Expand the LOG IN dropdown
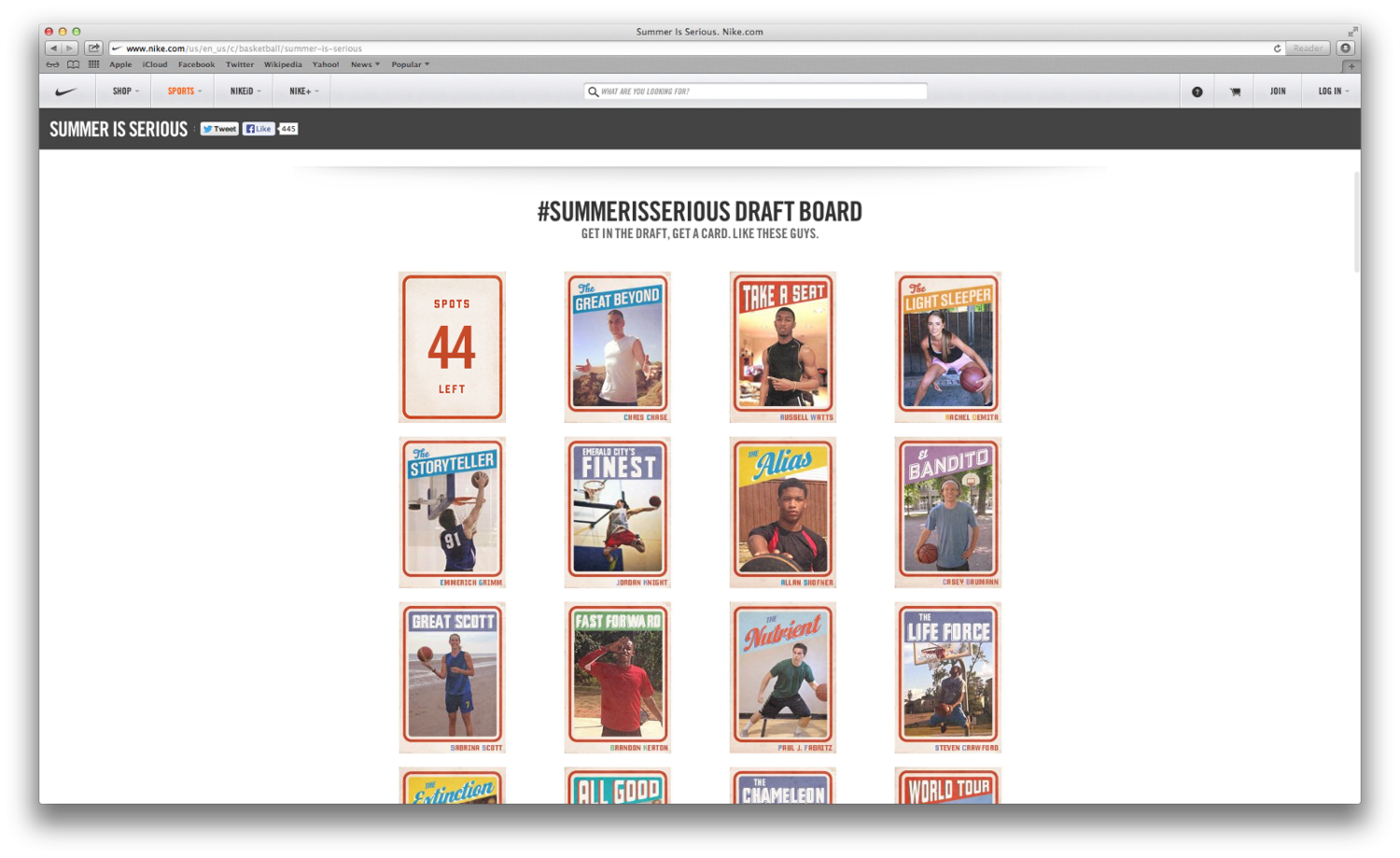This screenshot has width=1400, height=858. [x=1333, y=91]
